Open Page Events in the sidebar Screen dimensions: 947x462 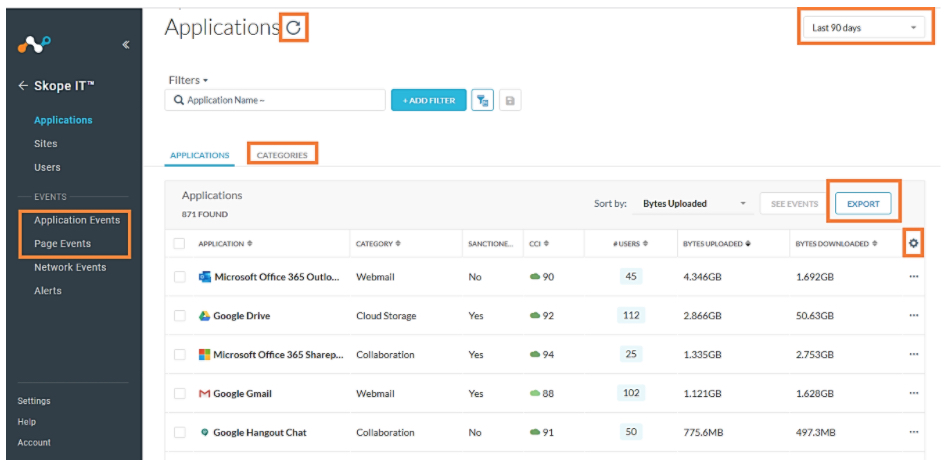click(63, 243)
